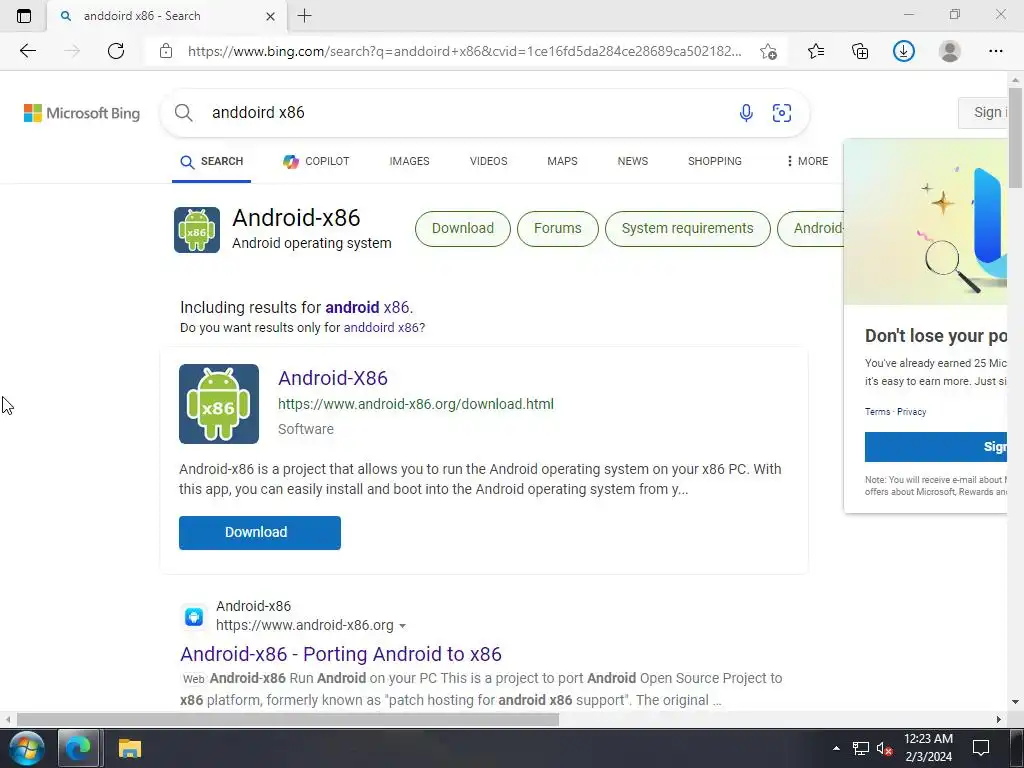Click the small Android-x86 header logo
The image size is (1024, 768).
pos(197,230)
